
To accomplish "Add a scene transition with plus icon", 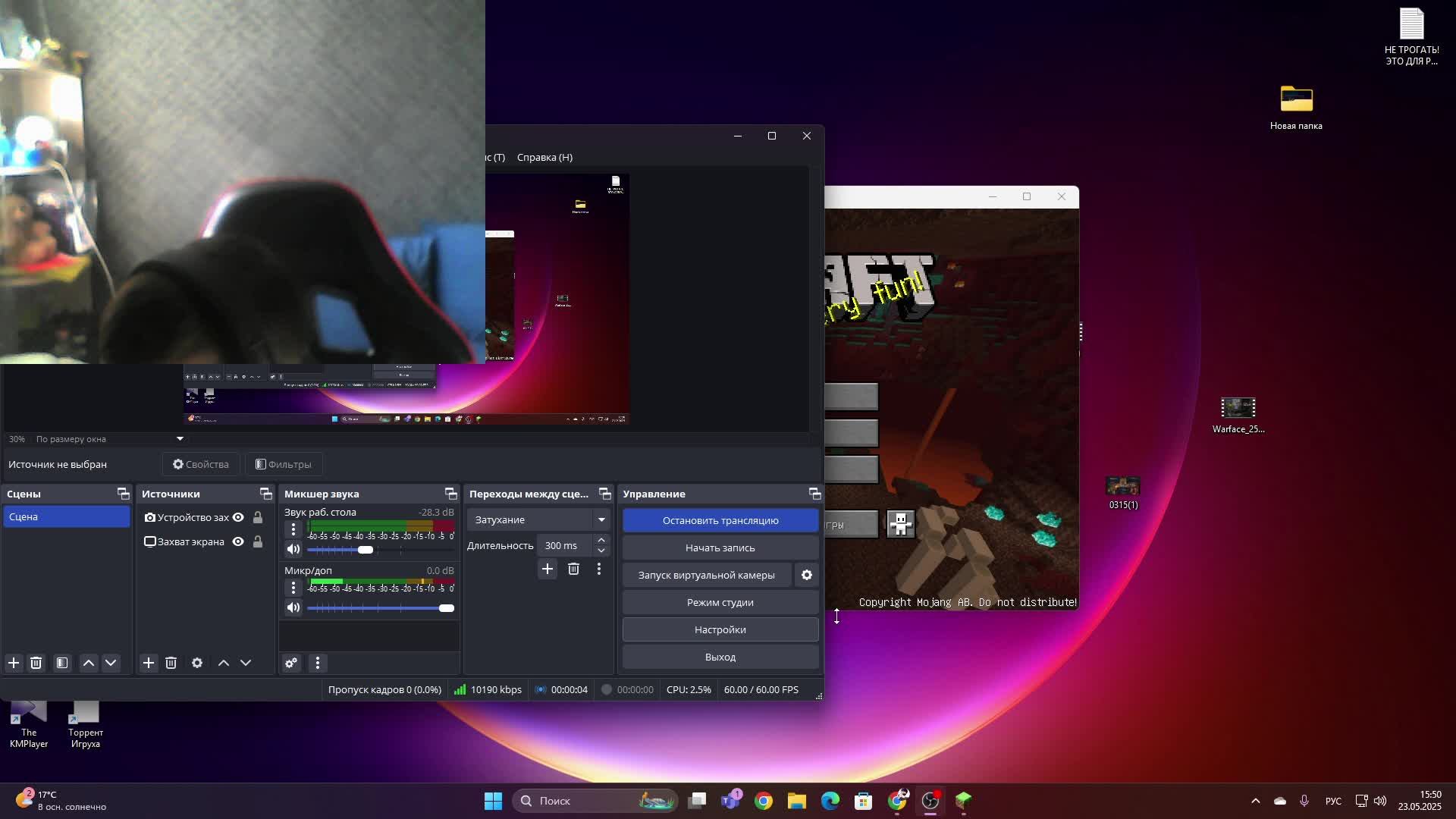I will point(548,569).
